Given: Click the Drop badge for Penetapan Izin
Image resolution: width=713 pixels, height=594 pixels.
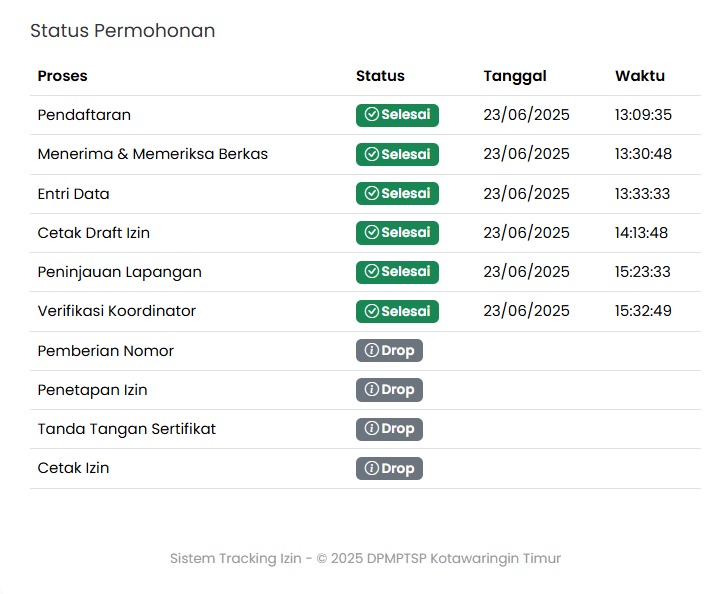Looking at the screenshot, I should 389,390.
